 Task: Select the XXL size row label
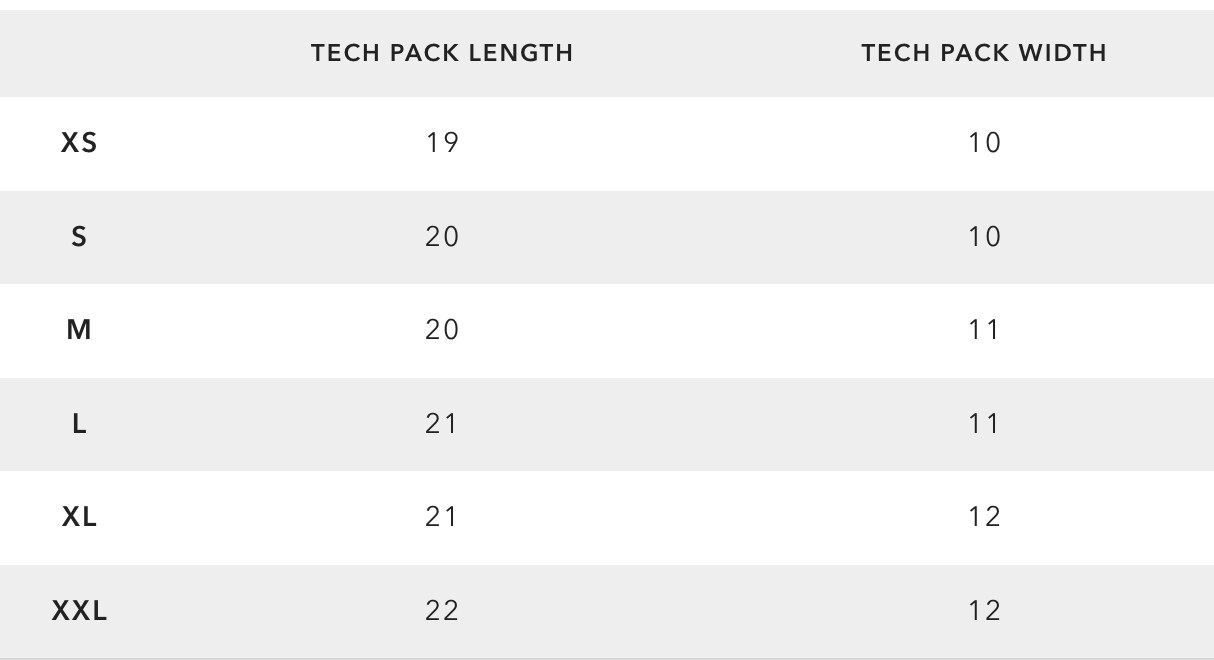80,611
